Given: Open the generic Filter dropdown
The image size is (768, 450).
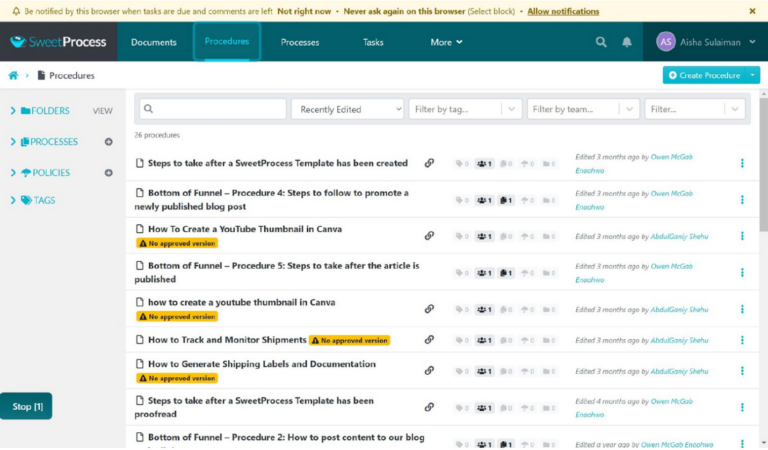Looking at the screenshot, I should point(695,109).
